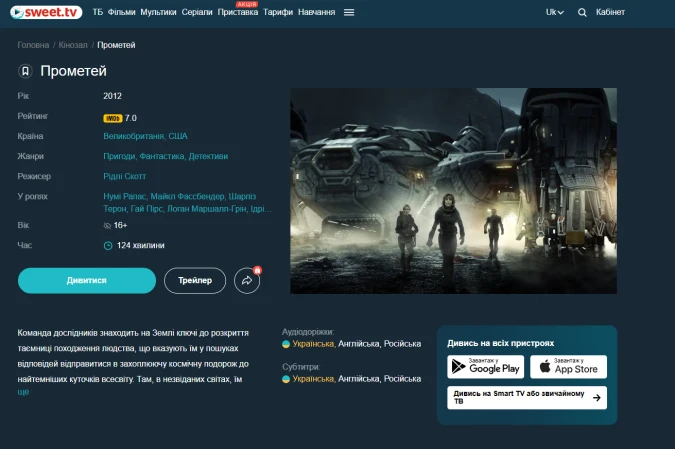
Task: Click the Трейлер button
Action: coord(195,281)
